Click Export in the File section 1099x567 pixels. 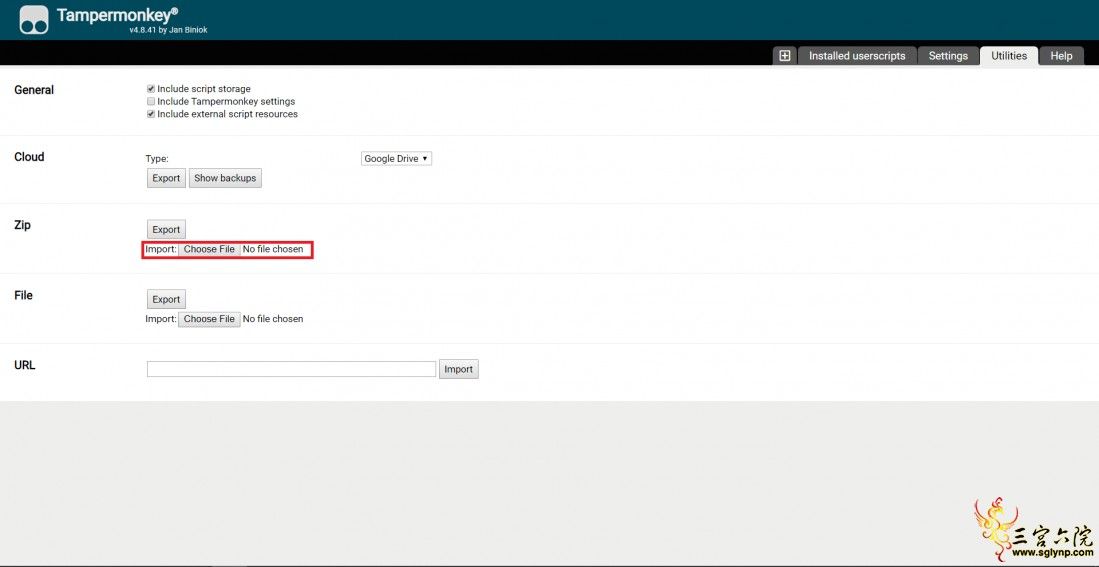166,299
